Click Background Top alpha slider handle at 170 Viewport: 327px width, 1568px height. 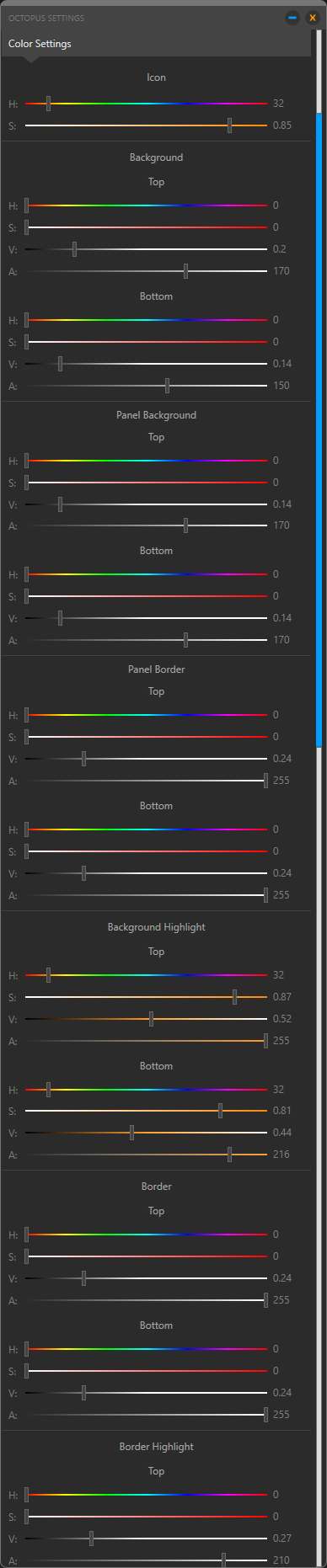185,271
